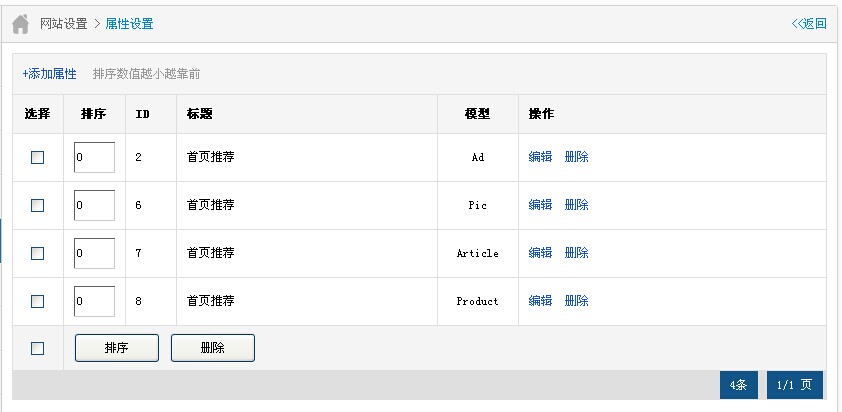Click the 4条 record count badge
This screenshot has height=412, width=842.
[739, 385]
